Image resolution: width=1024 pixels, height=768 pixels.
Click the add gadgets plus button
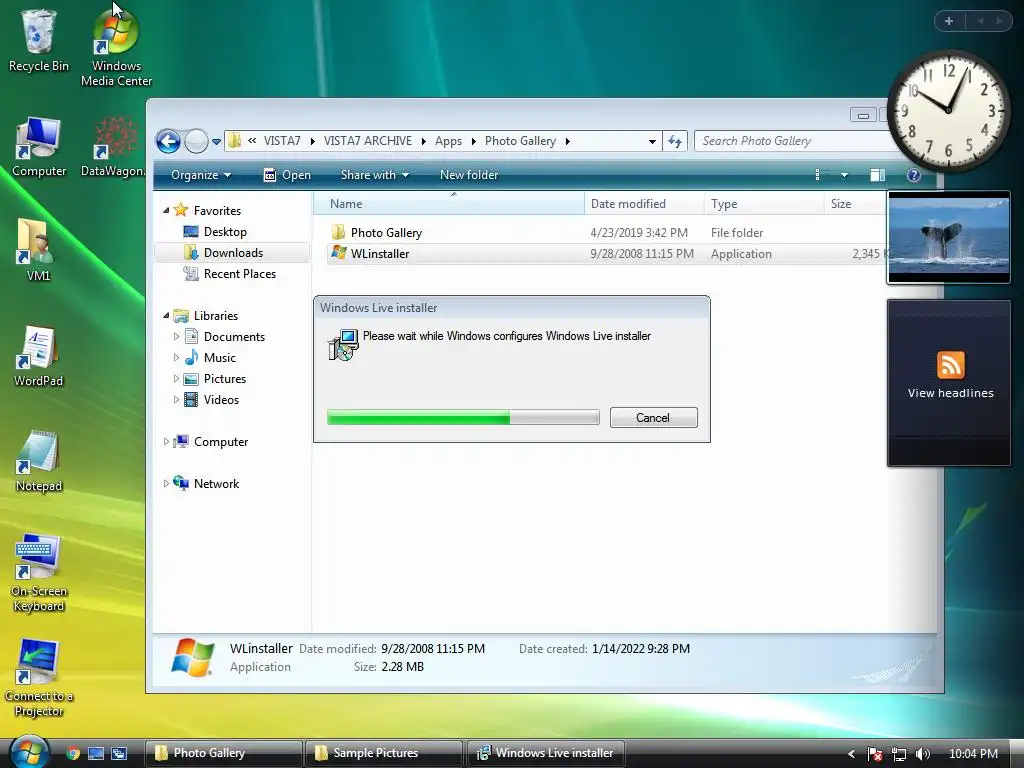coord(949,21)
